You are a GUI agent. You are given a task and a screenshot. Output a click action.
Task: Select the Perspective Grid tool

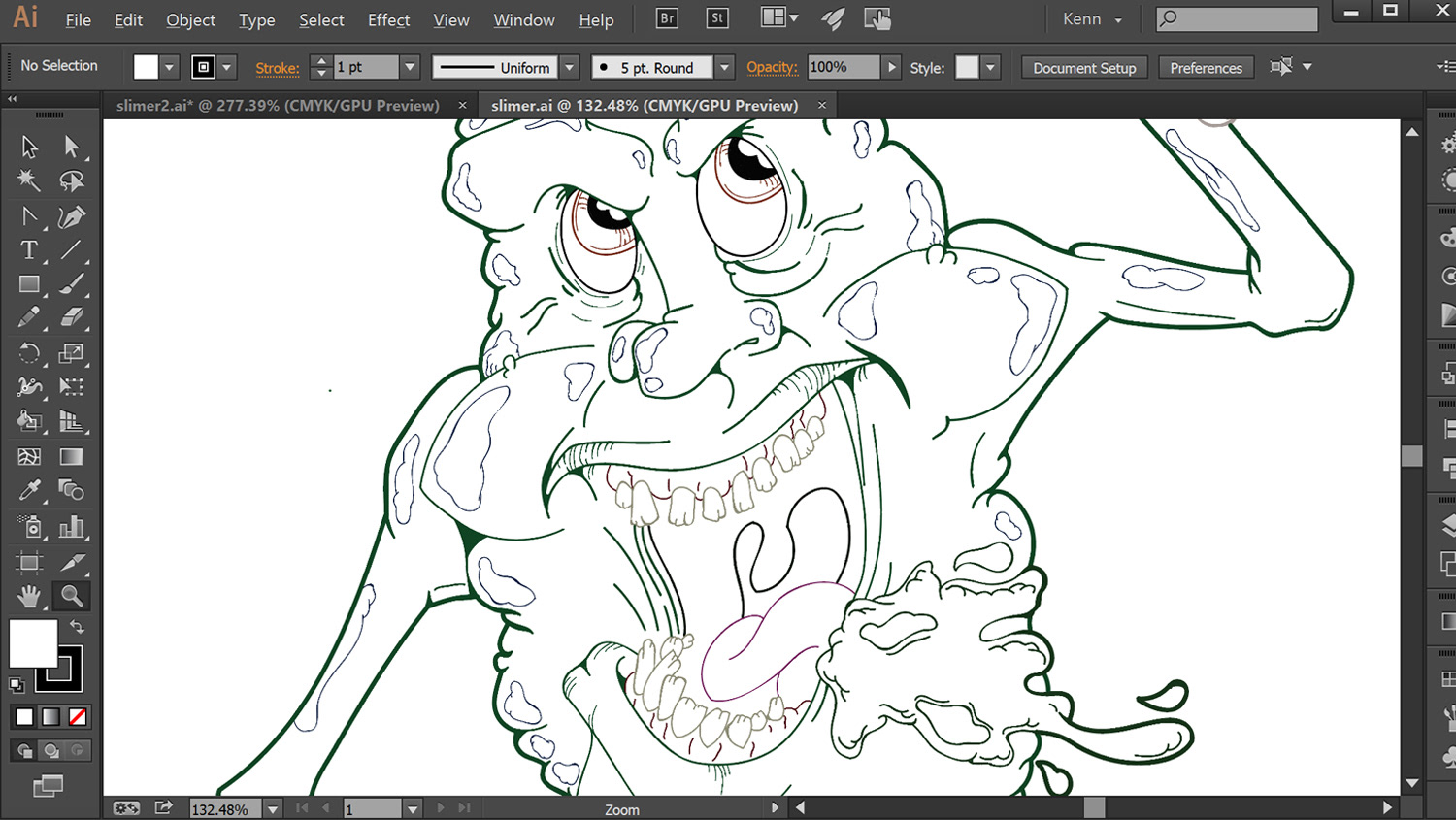(71, 421)
